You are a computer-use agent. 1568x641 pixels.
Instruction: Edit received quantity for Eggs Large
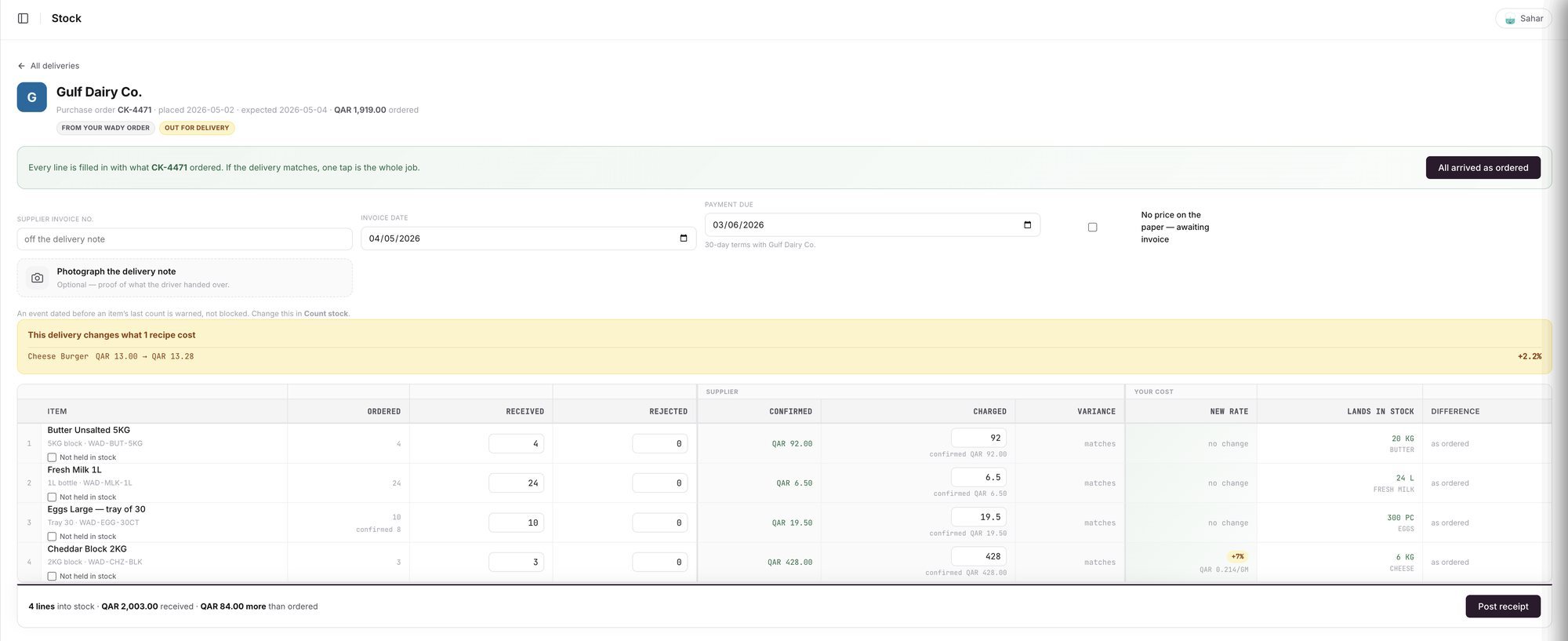click(x=516, y=523)
